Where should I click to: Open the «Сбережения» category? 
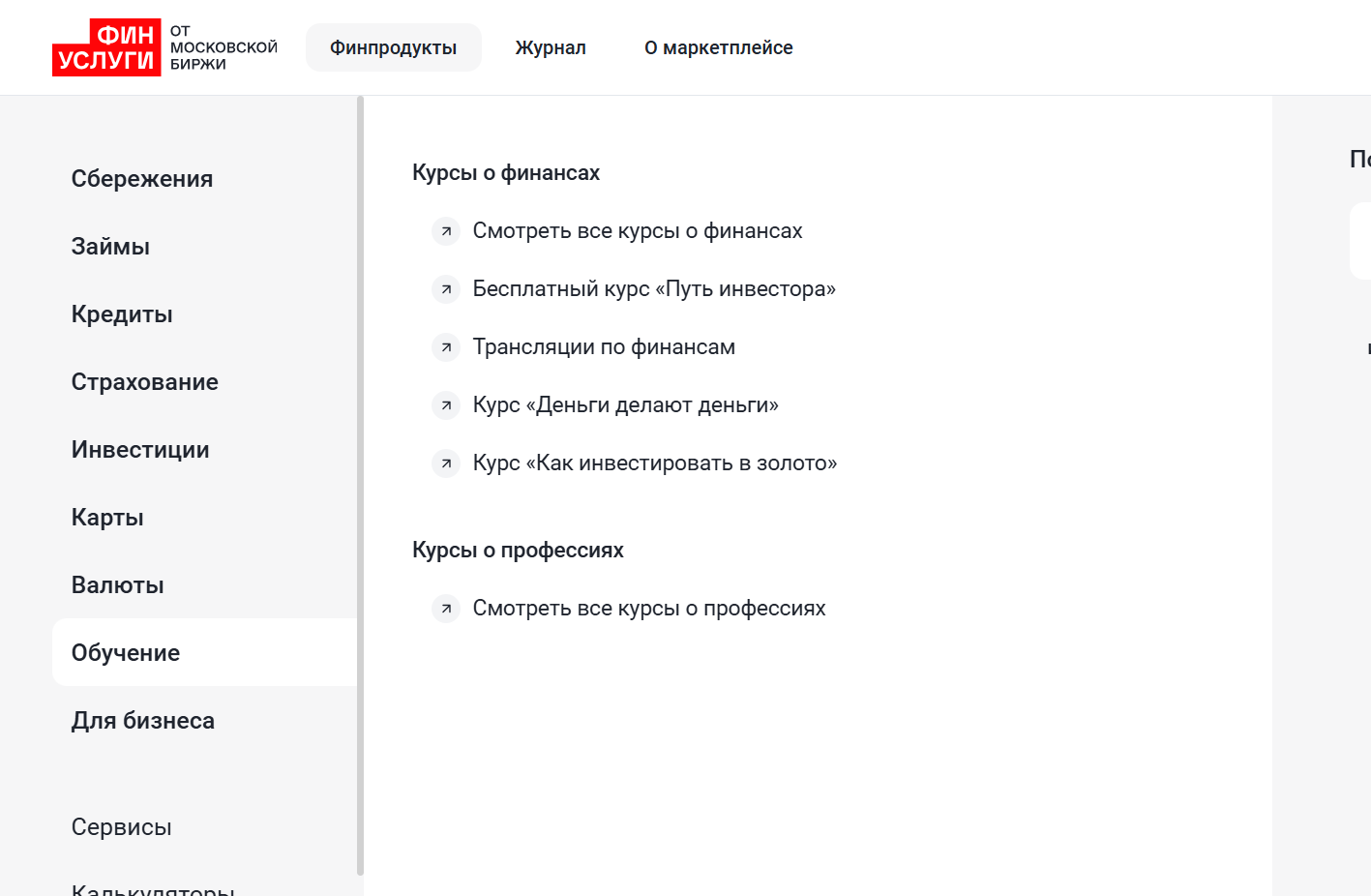click(x=141, y=178)
